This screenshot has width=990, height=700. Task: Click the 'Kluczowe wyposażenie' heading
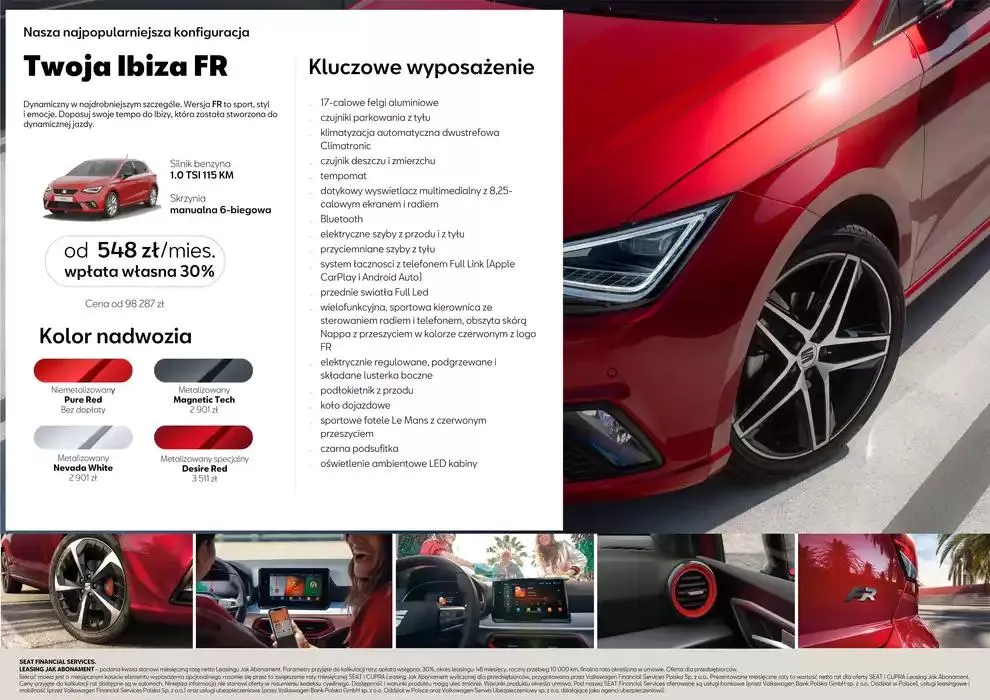(421, 67)
